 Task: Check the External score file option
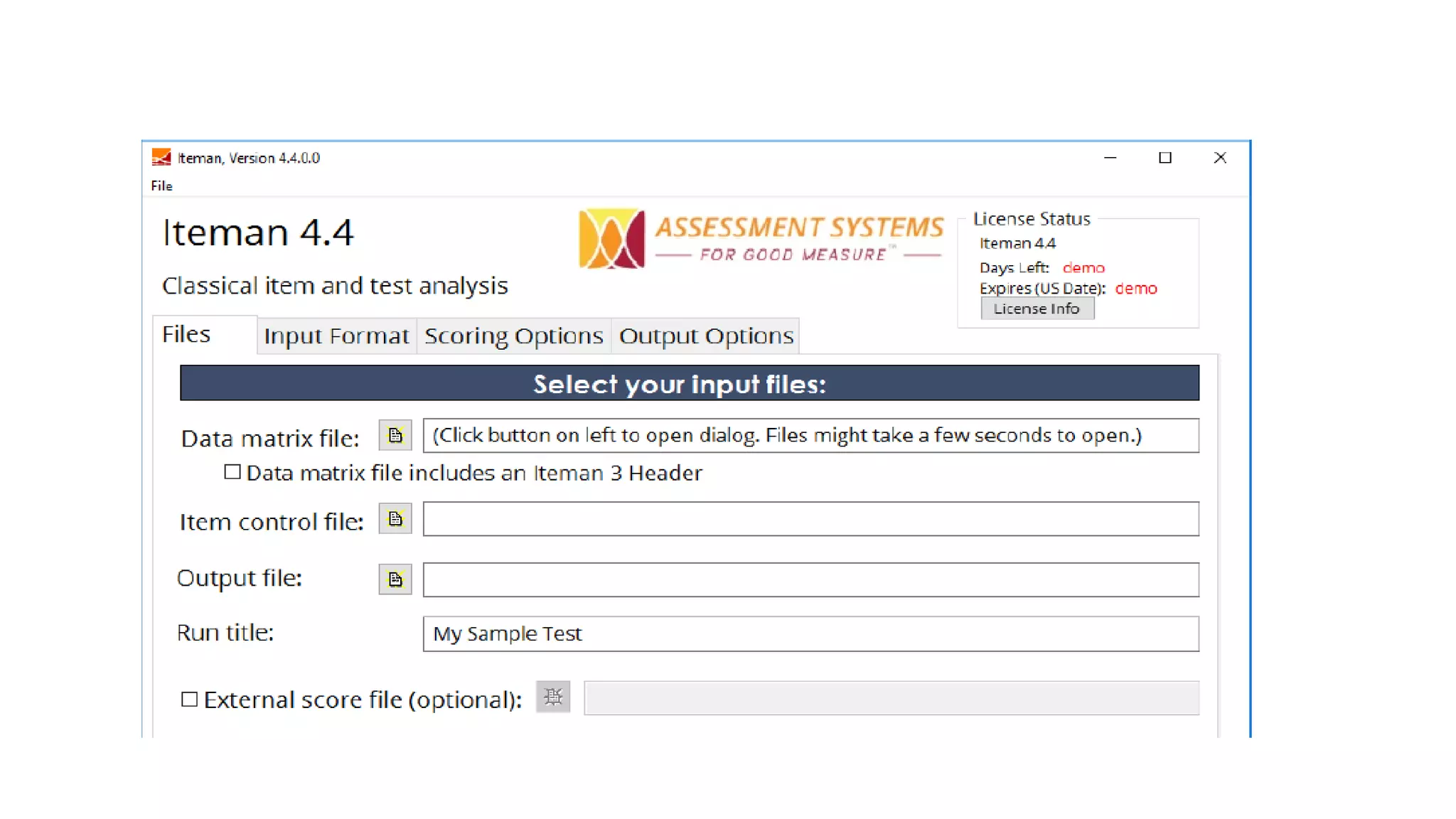pyautogui.click(x=189, y=700)
